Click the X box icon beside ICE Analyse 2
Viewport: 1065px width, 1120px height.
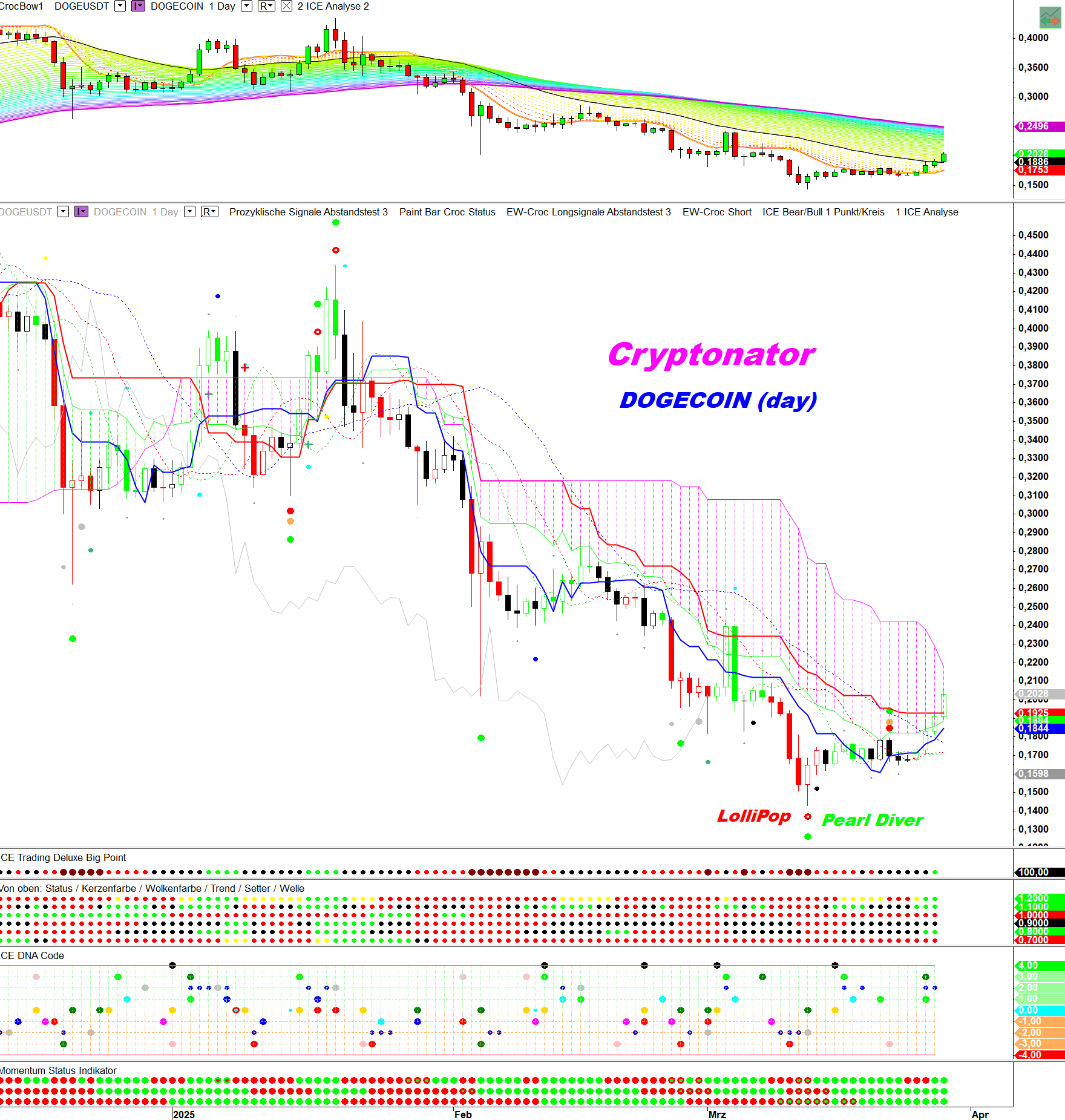click(x=287, y=6)
